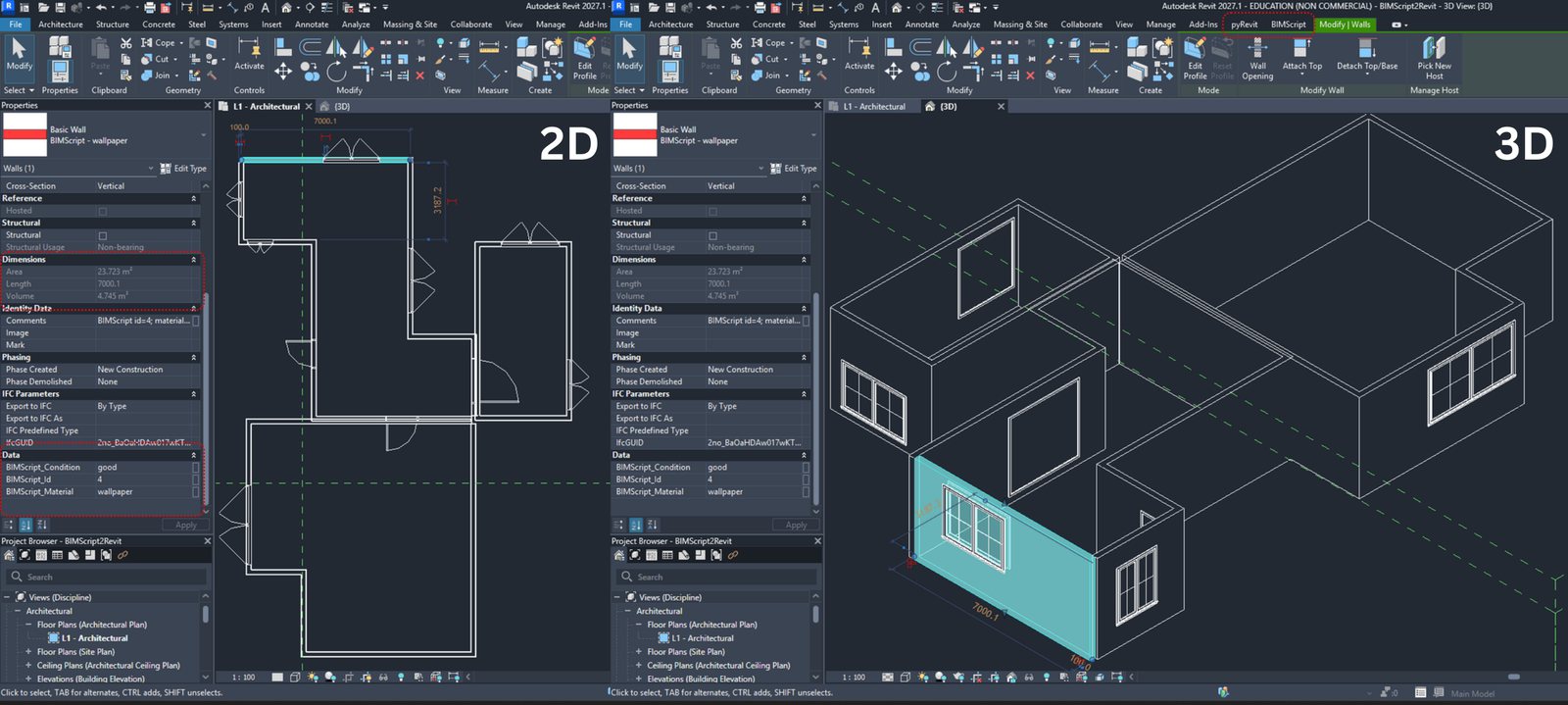Expand Ceiling Plans node in right Project Browser

pos(638,665)
